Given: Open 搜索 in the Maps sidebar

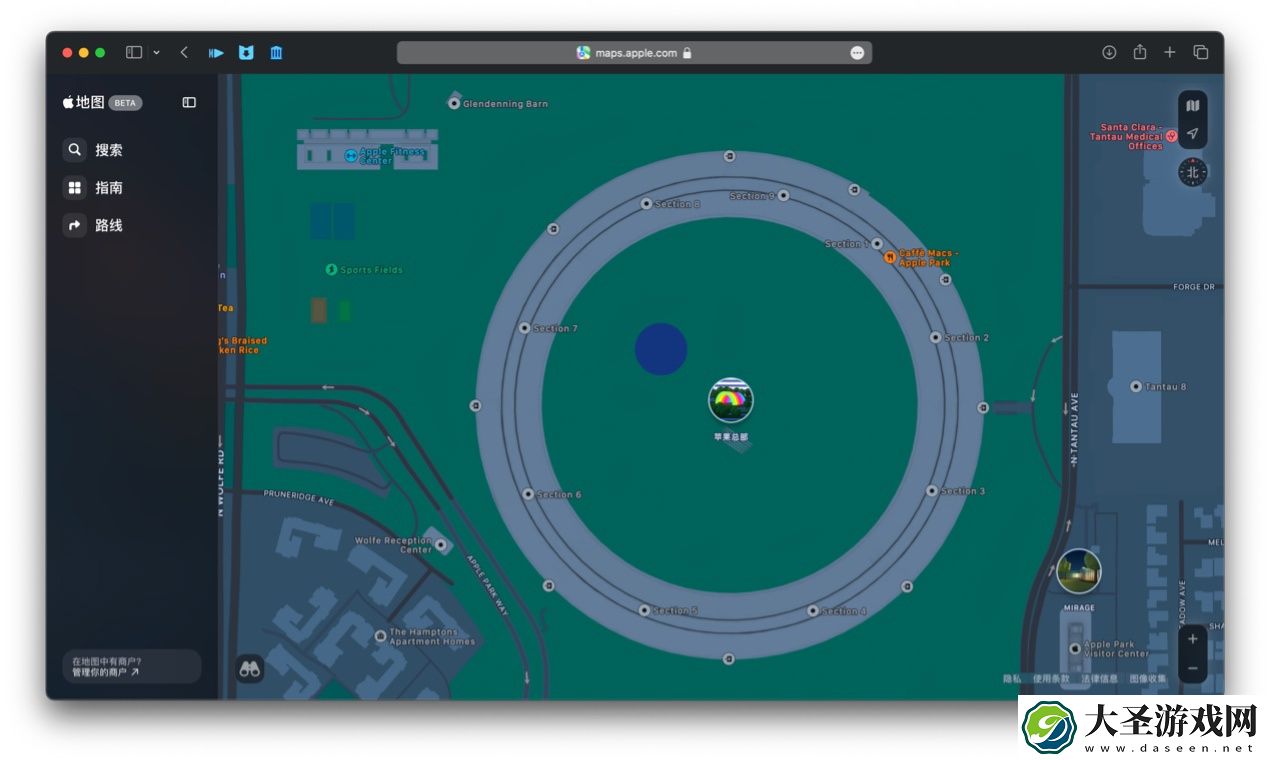Looking at the screenshot, I should [94, 150].
